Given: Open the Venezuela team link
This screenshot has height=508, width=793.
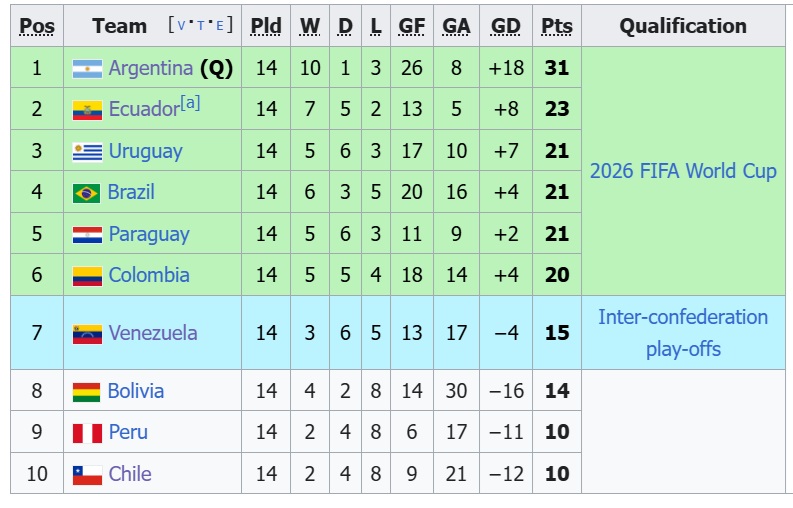Looking at the screenshot, I should coord(153,333).
